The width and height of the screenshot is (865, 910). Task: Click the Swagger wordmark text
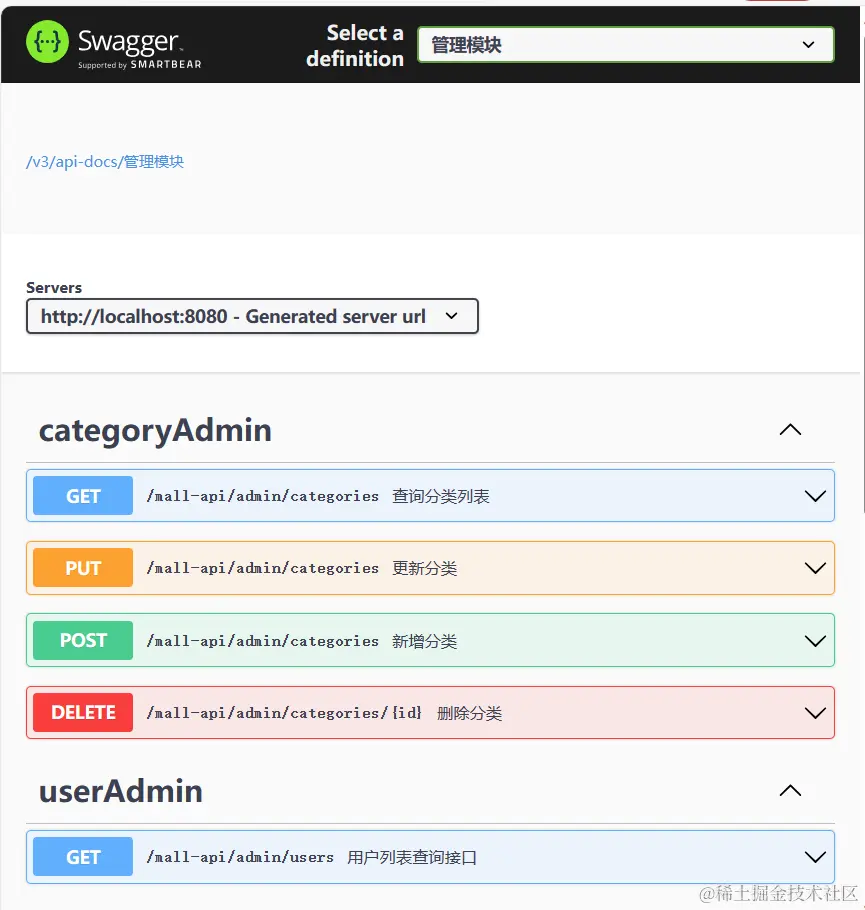129,42
